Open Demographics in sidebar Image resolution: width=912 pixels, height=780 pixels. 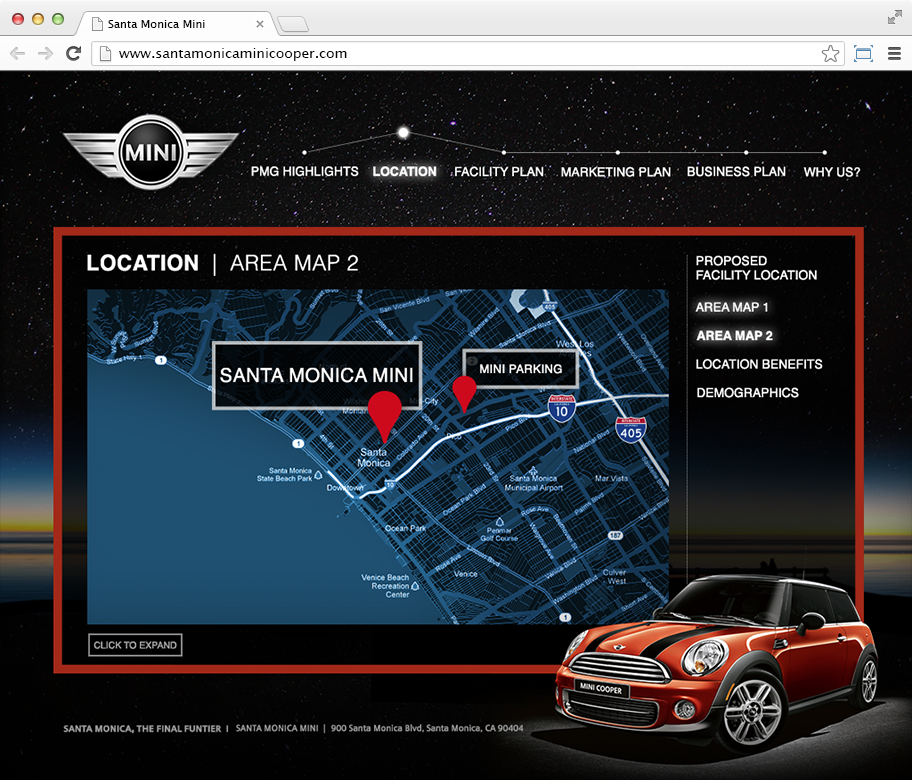point(747,393)
